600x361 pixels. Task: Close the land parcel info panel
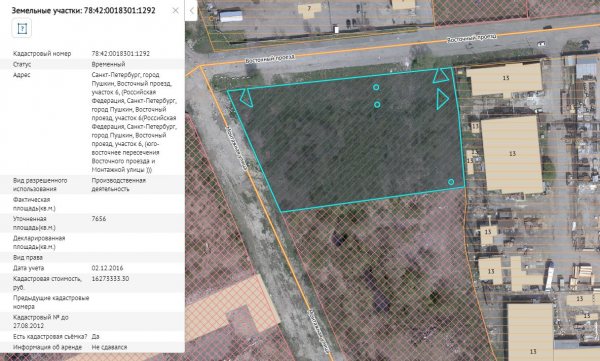pyautogui.click(x=176, y=10)
